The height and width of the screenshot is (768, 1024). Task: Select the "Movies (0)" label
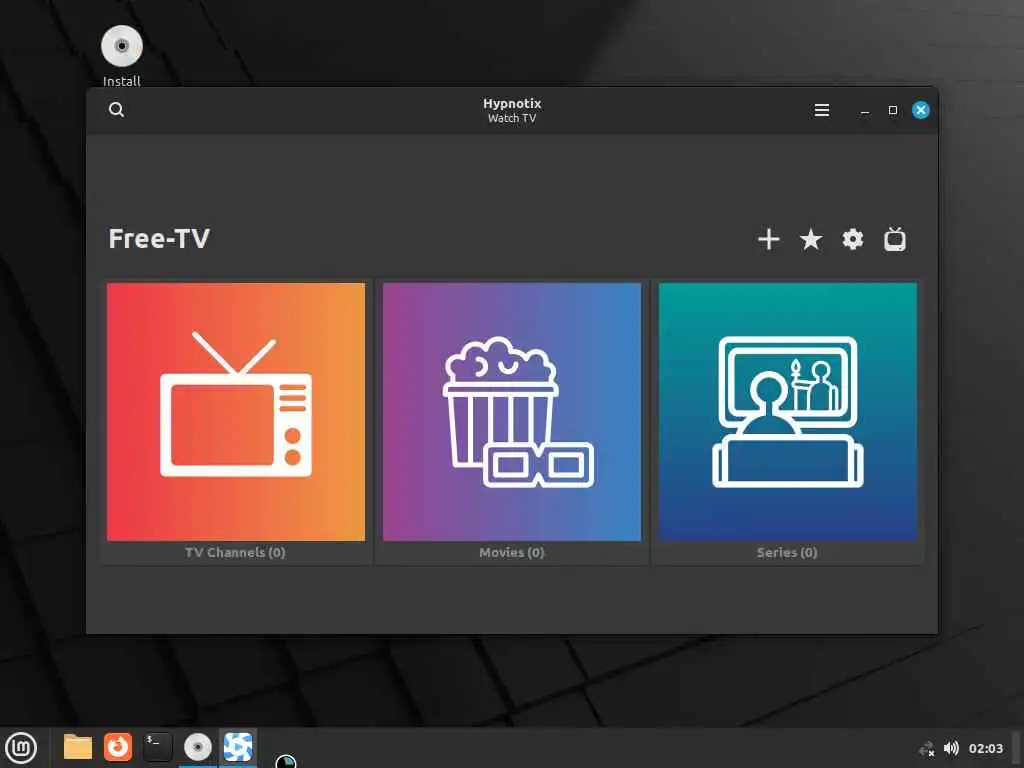pyautogui.click(x=511, y=552)
